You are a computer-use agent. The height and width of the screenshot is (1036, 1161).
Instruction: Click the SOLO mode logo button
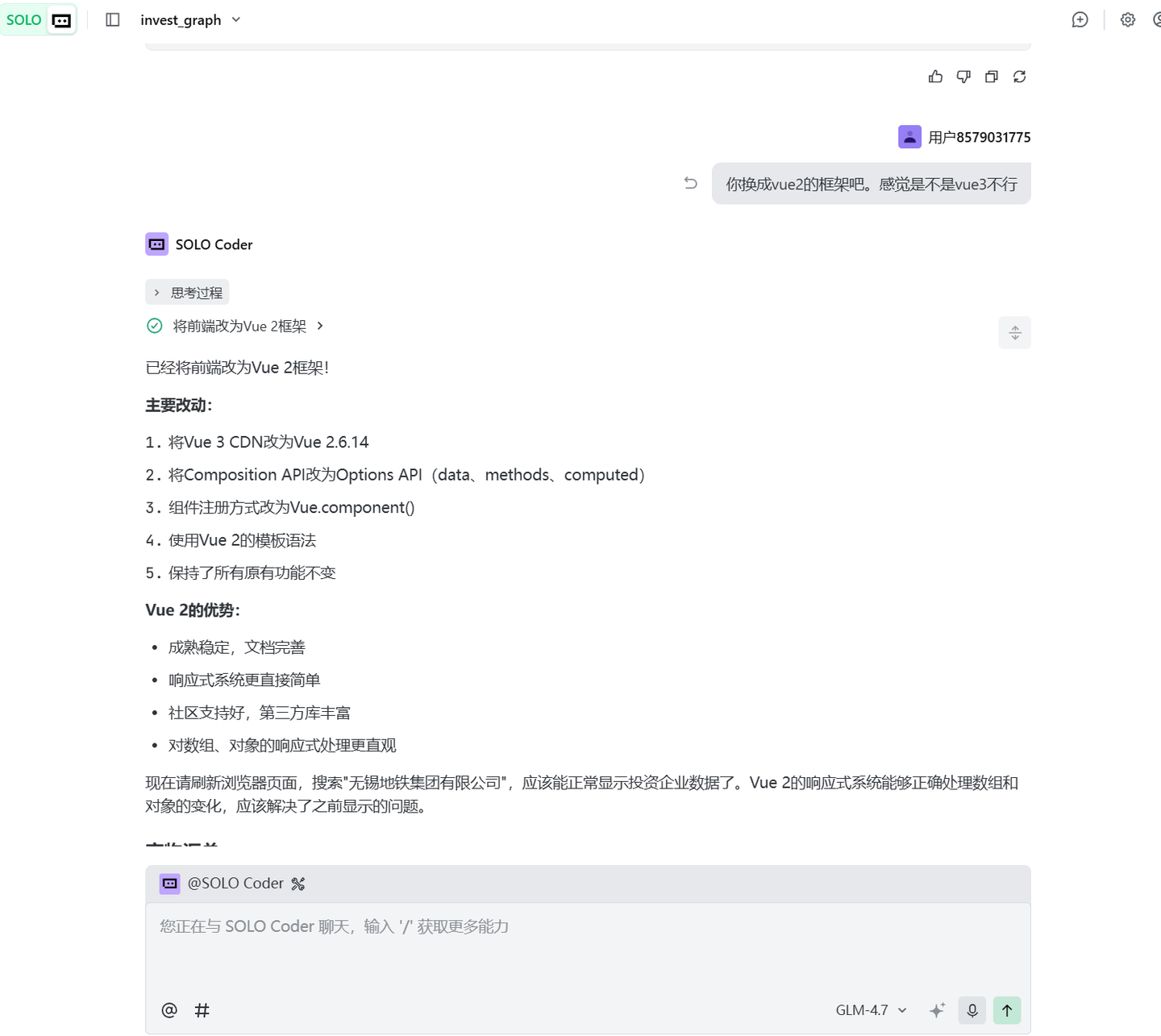click(x=39, y=19)
